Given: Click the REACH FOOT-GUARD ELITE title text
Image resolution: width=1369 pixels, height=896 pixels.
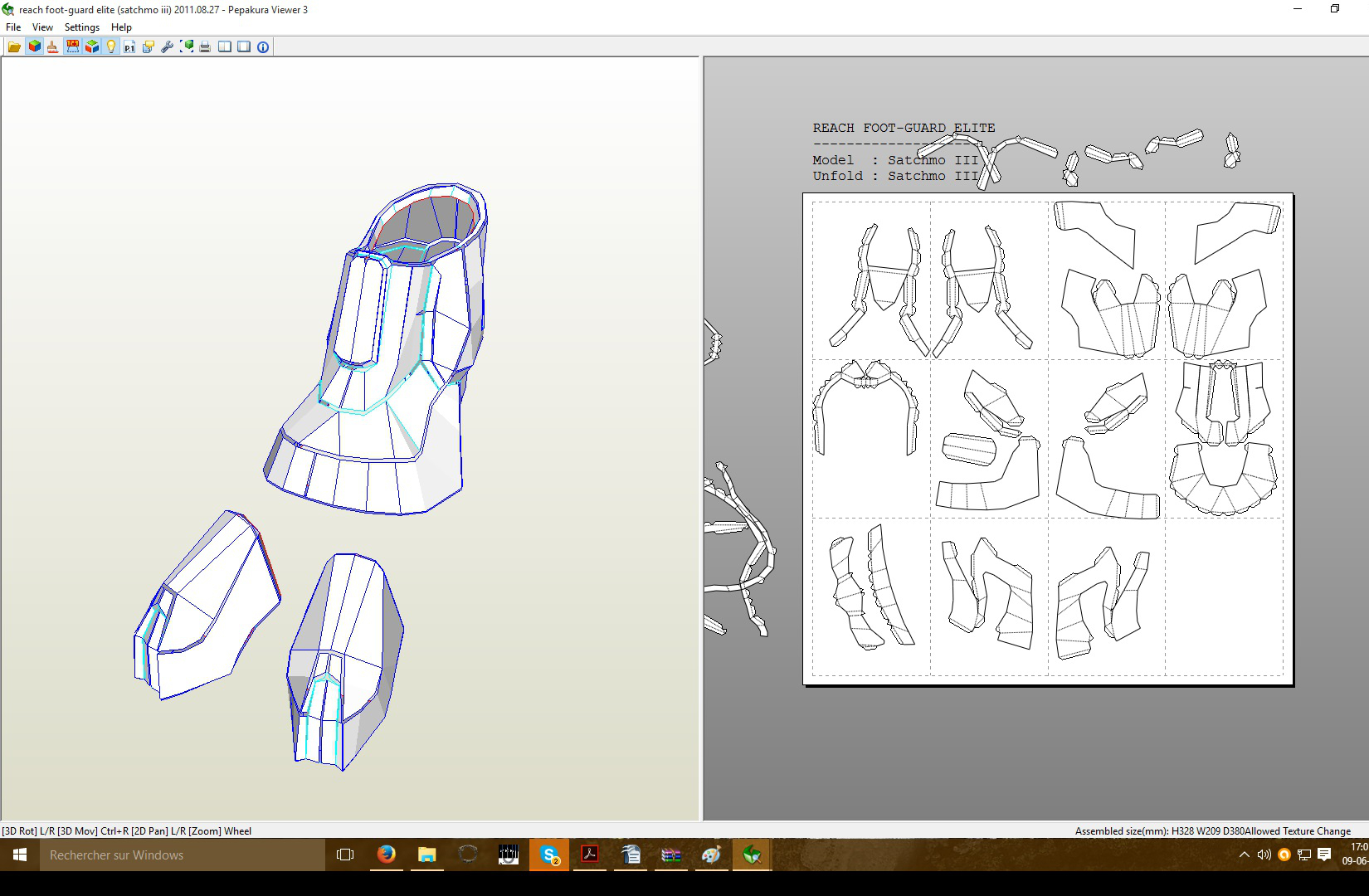Looking at the screenshot, I should click(904, 128).
